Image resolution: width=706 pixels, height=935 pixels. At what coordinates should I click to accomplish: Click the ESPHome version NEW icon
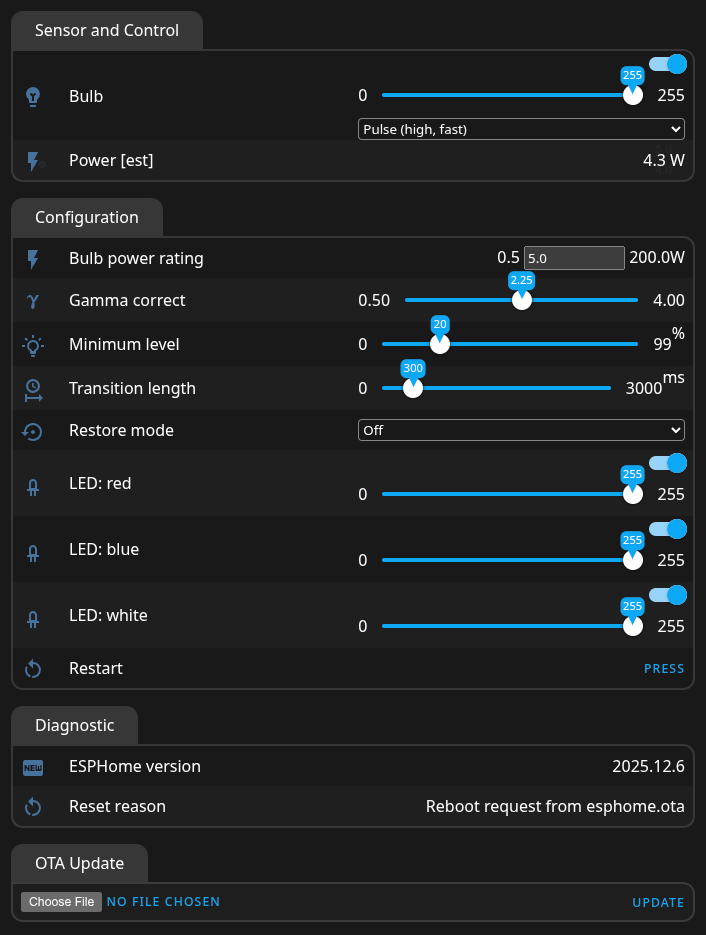[33, 767]
